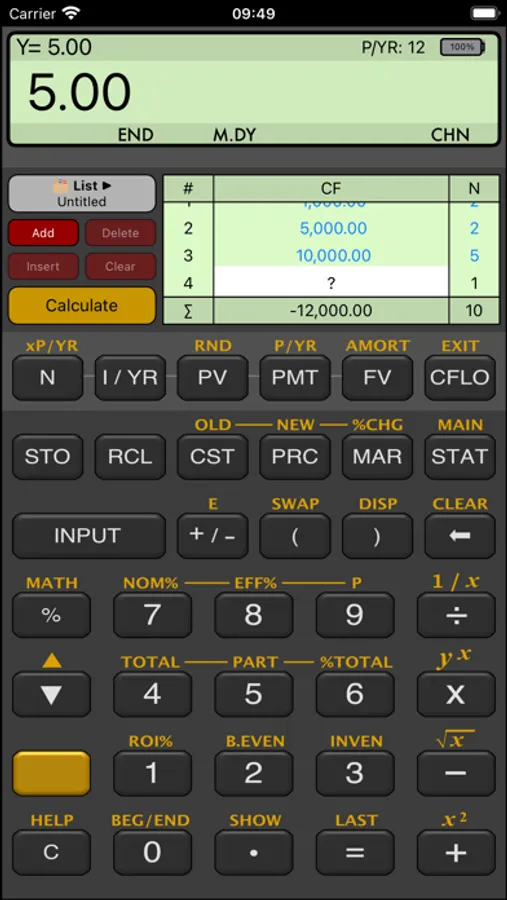Select cash flow 10,000.00 in row 3
Screen dimensions: 507x900
333,255
